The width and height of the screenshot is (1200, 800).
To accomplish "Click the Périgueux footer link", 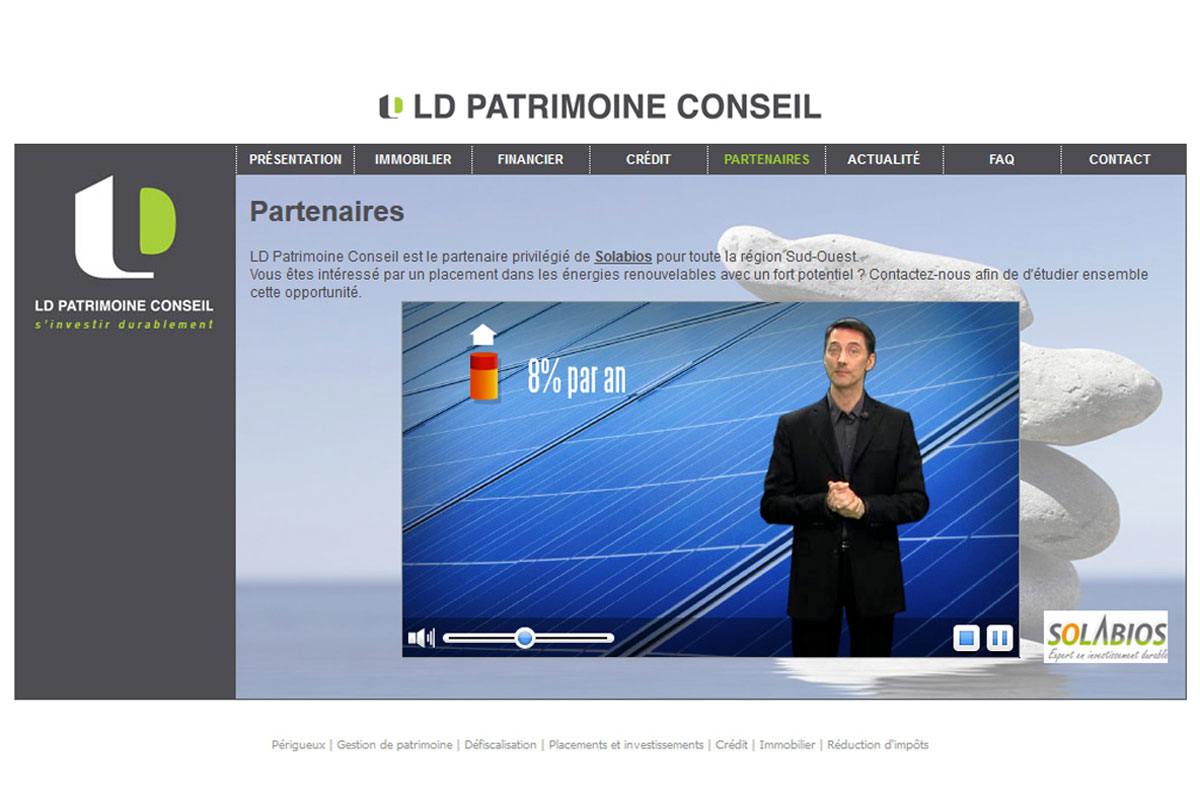I will coord(298,745).
